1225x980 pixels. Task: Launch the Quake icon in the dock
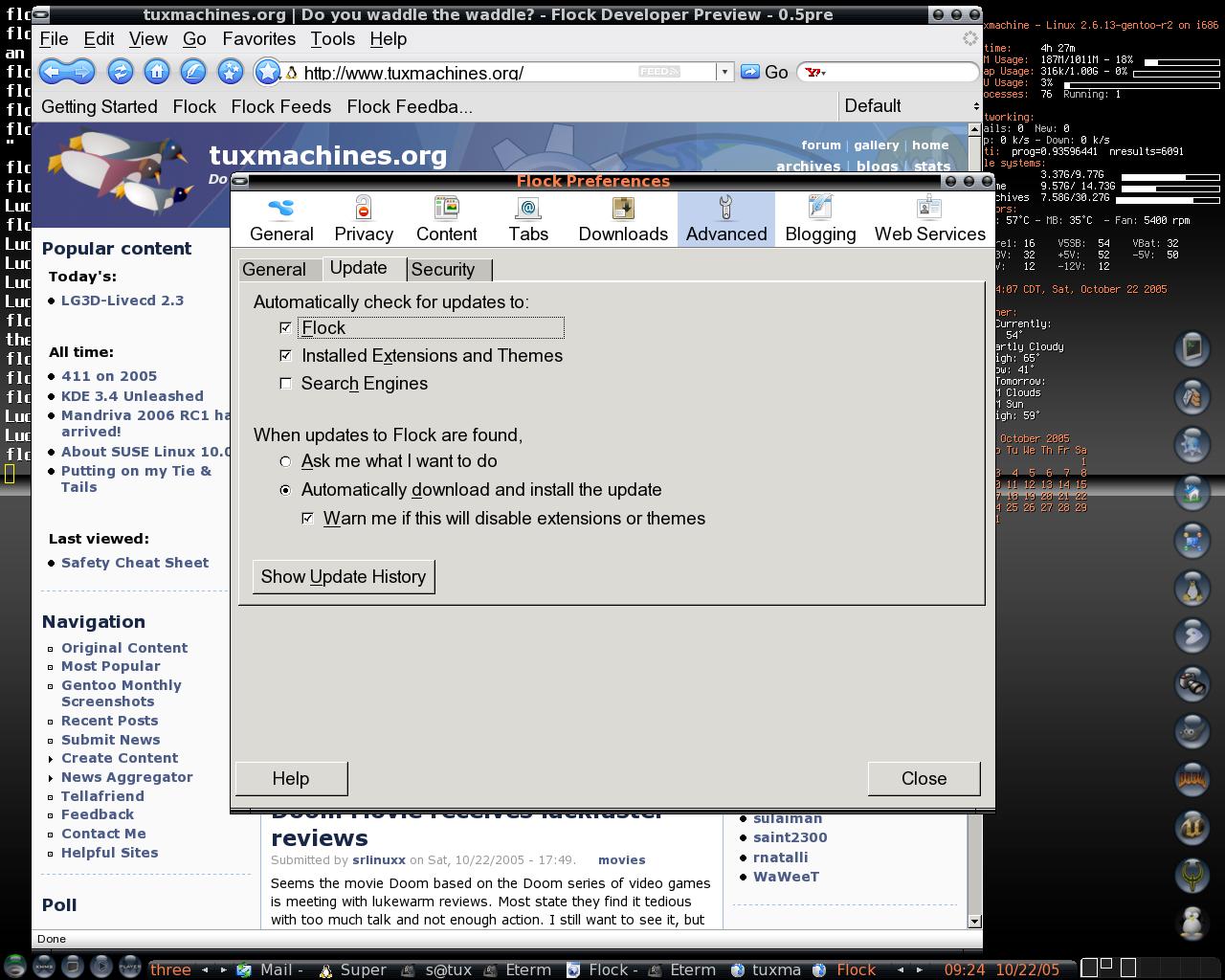(x=1192, y=875)
